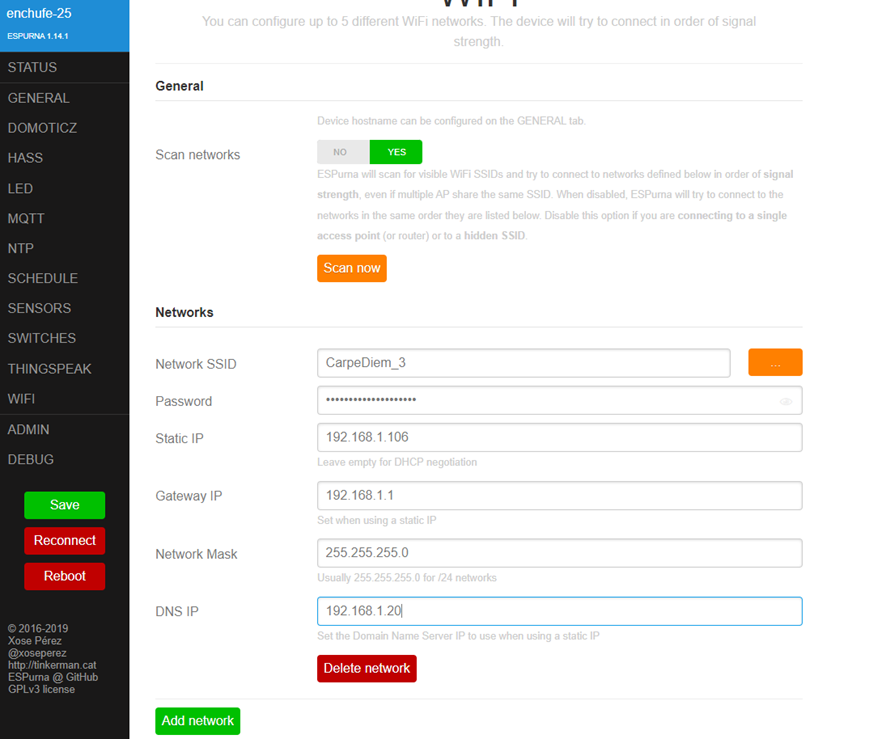Switch Scan networks toggle to NO

tap(342, 152)
